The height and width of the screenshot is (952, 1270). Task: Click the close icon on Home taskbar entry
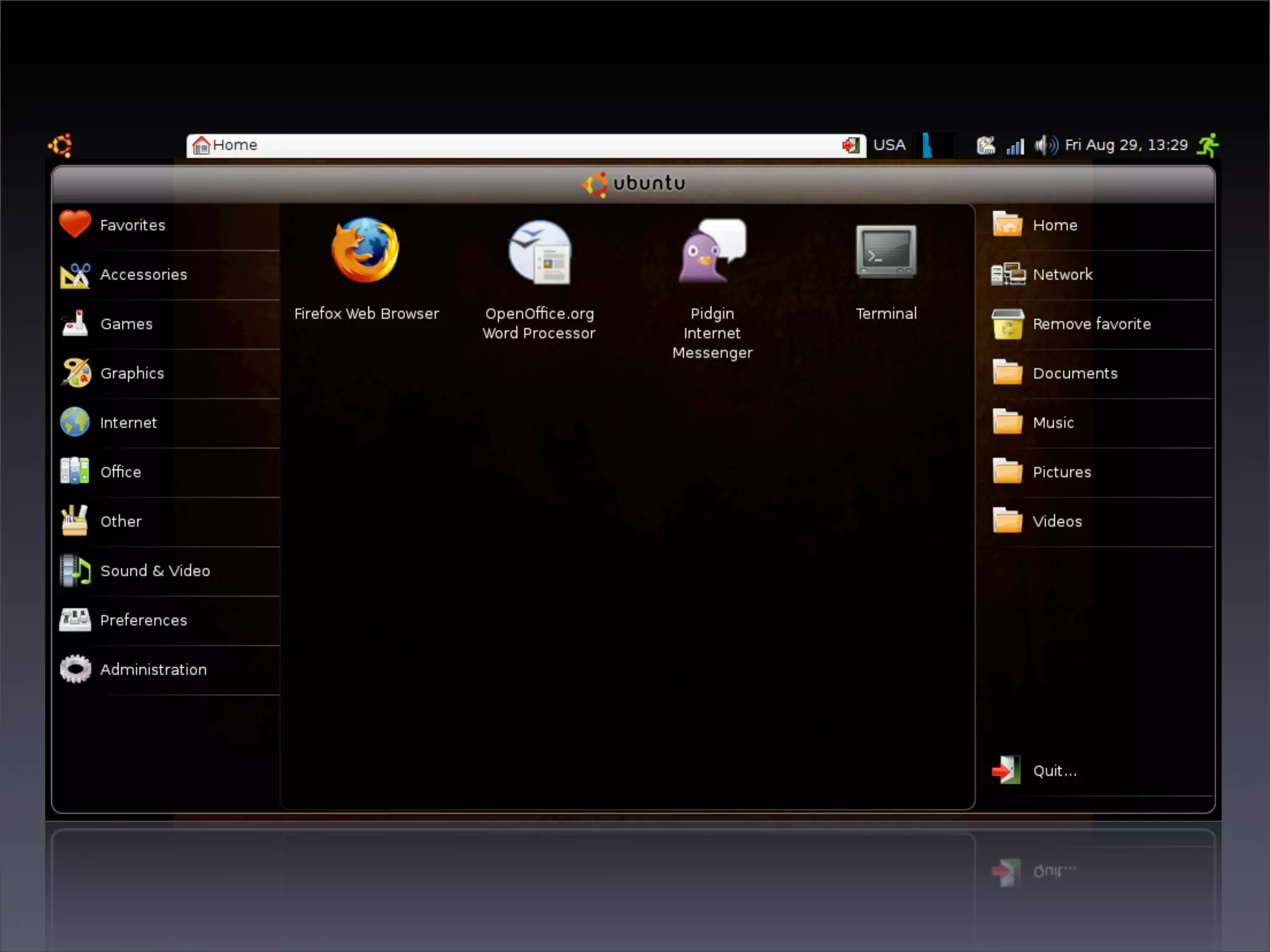(850, 145)
